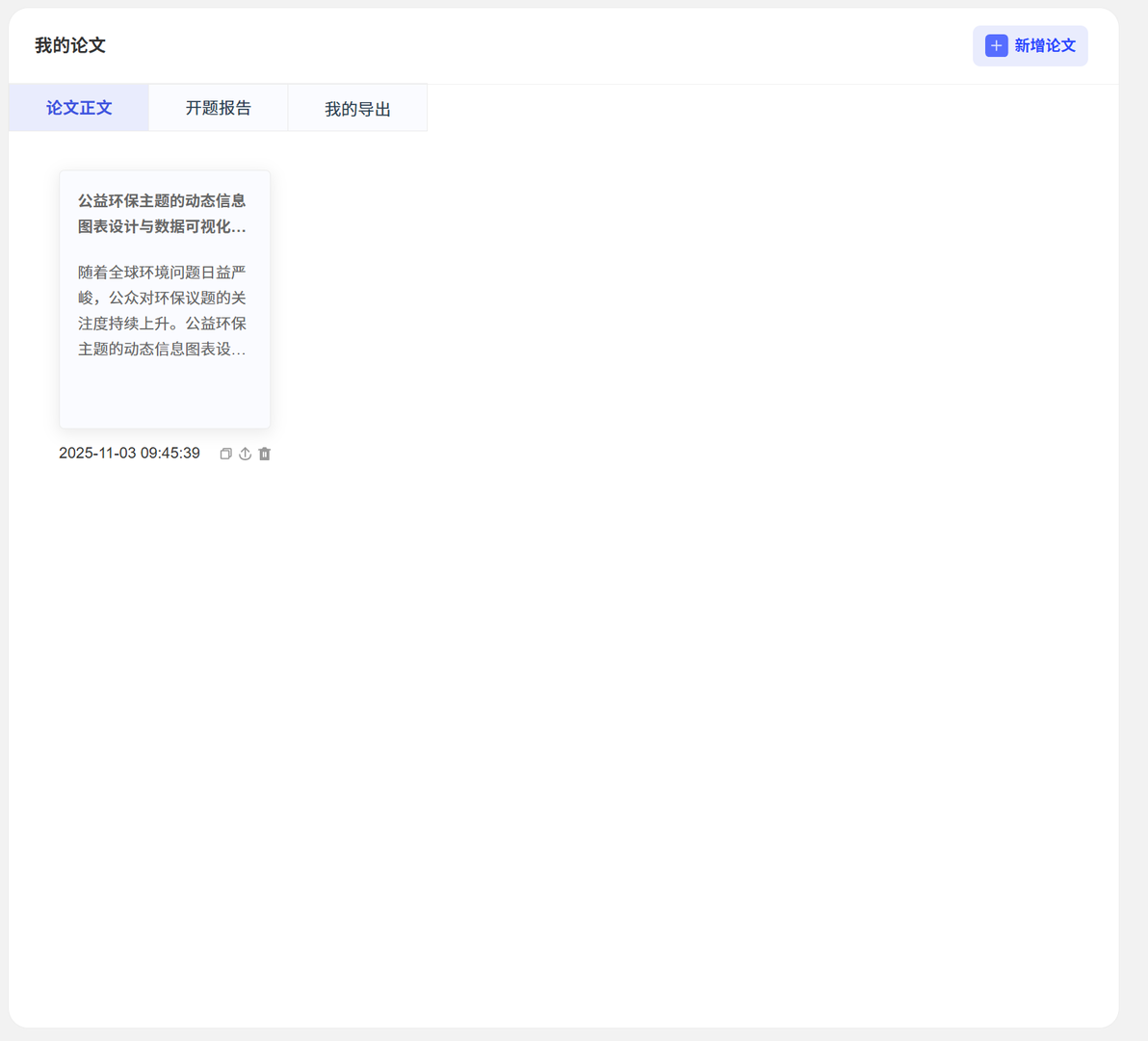The height and width of the screenshot is (1041, 1148).
Task: Open the 开题报告 tab
Action: [x=219, y=108]
